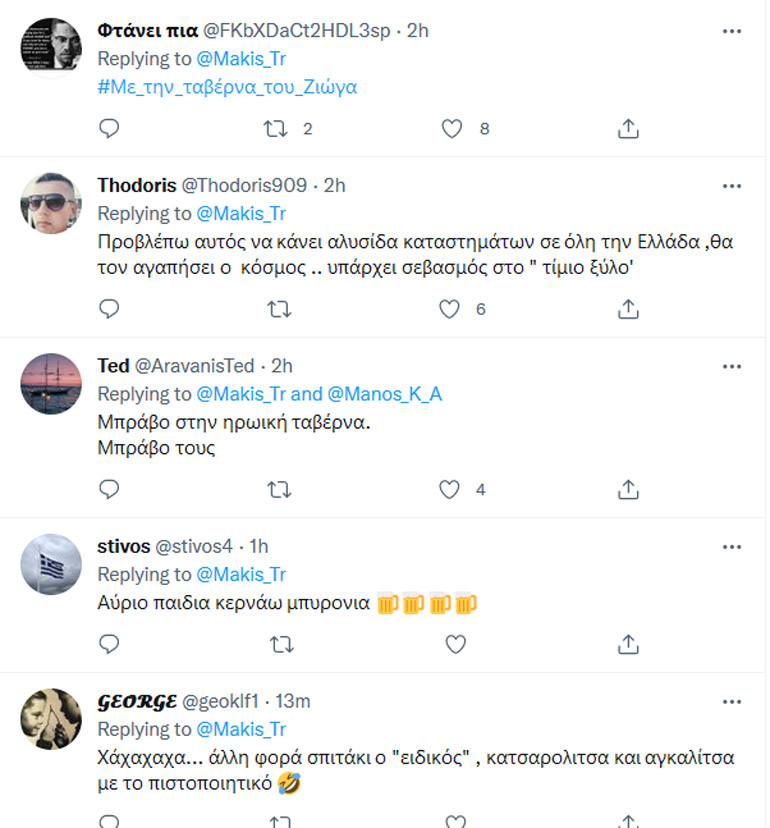This screenshot has width=770, height=828.
Task: Open the #Με_την_ταβέρνα_του_Ζιώγα hashtag
Action: tap(227, 87)
